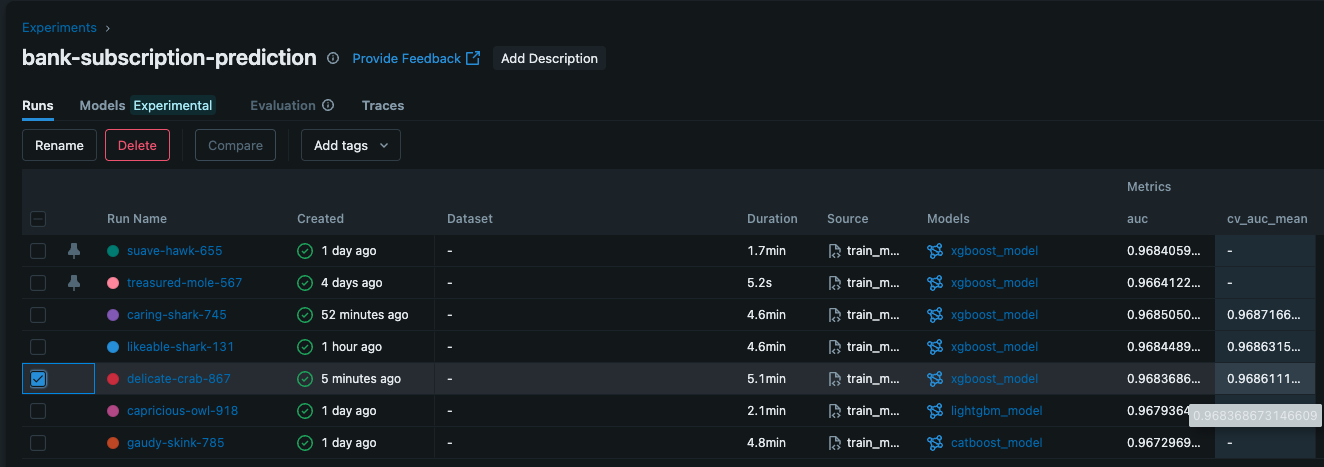Click the Evaluation tab info icon

click(x=328, y=105)
